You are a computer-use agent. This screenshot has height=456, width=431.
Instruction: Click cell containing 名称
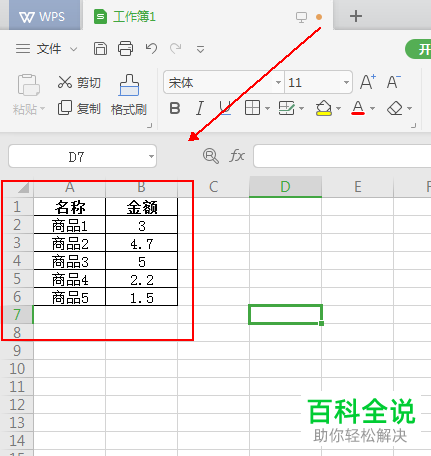[x=70, y=207]
